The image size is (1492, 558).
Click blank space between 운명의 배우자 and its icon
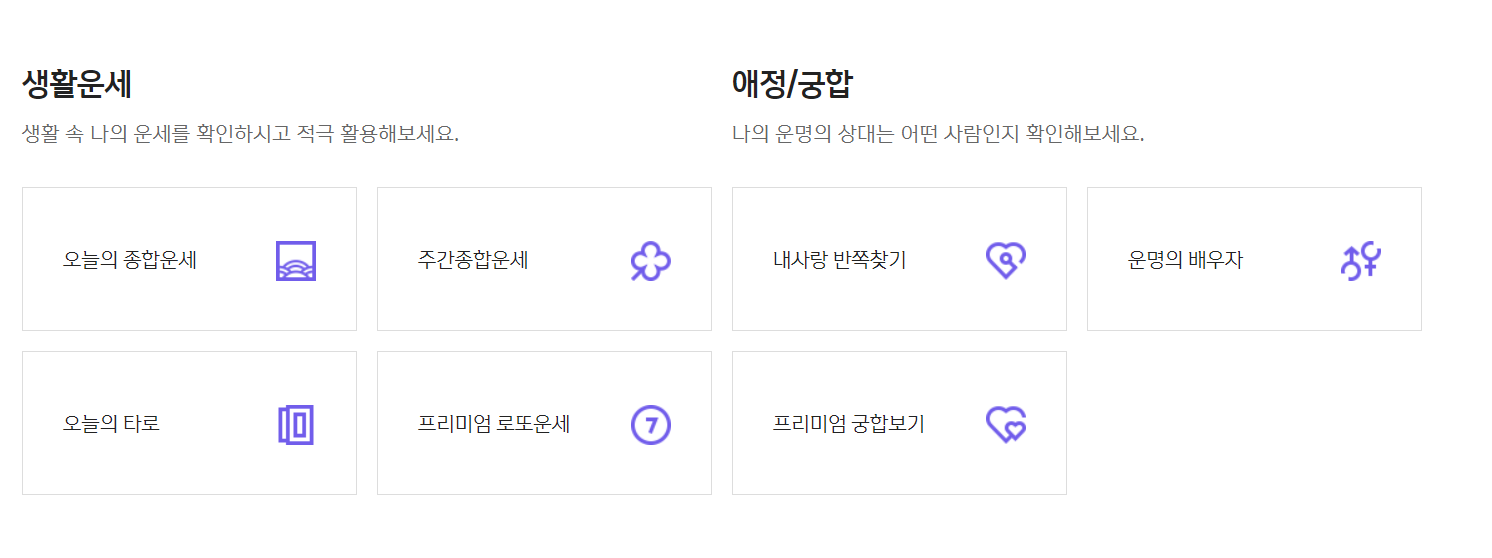(1292, 261)
